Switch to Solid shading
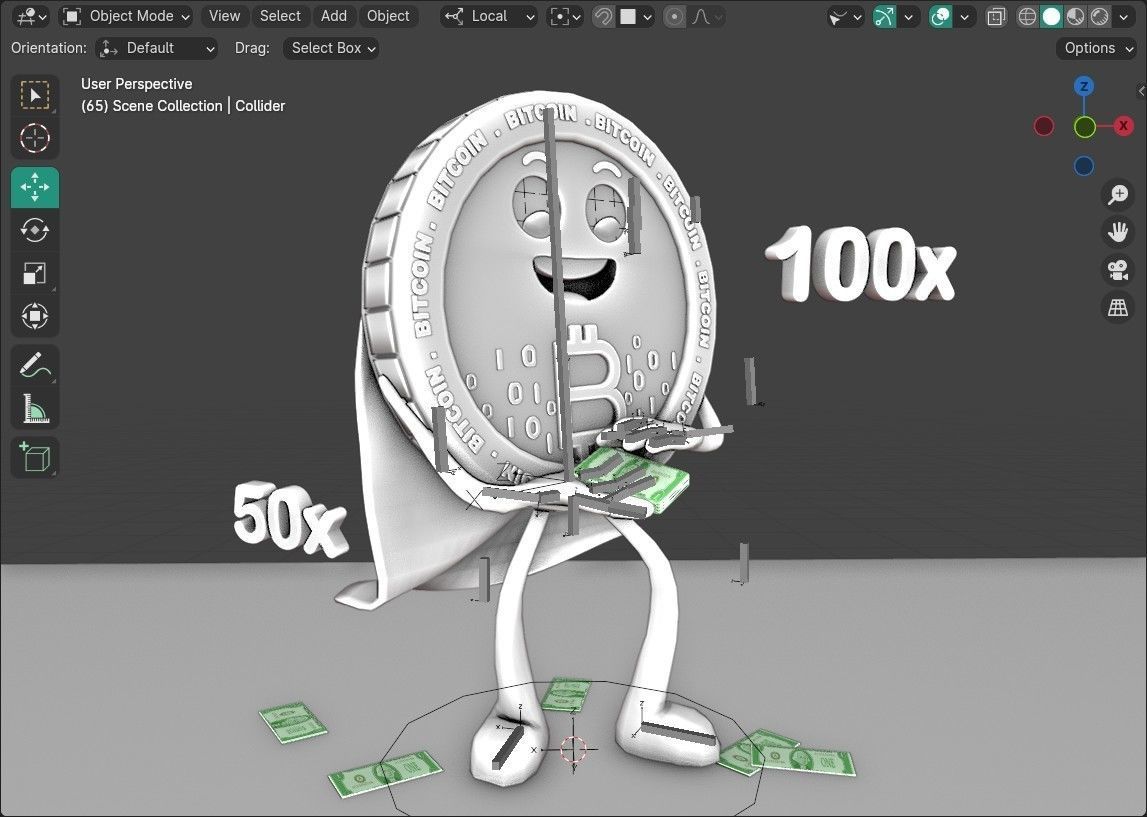This screenshot has height=817, width=1147. pos(1051,16)
